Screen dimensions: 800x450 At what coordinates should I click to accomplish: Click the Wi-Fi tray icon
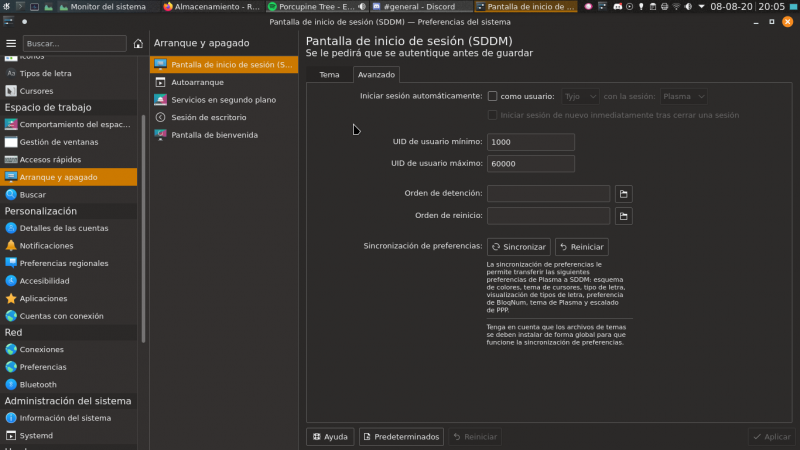coord(677,7)
